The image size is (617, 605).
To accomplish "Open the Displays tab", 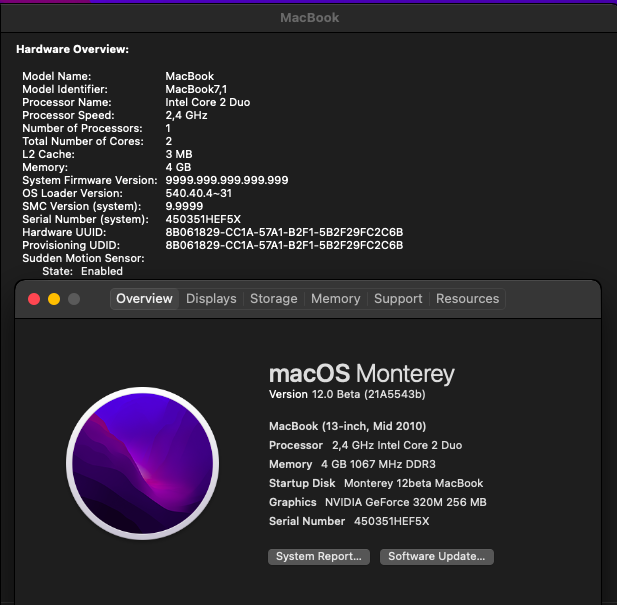I will coord(211,299).
